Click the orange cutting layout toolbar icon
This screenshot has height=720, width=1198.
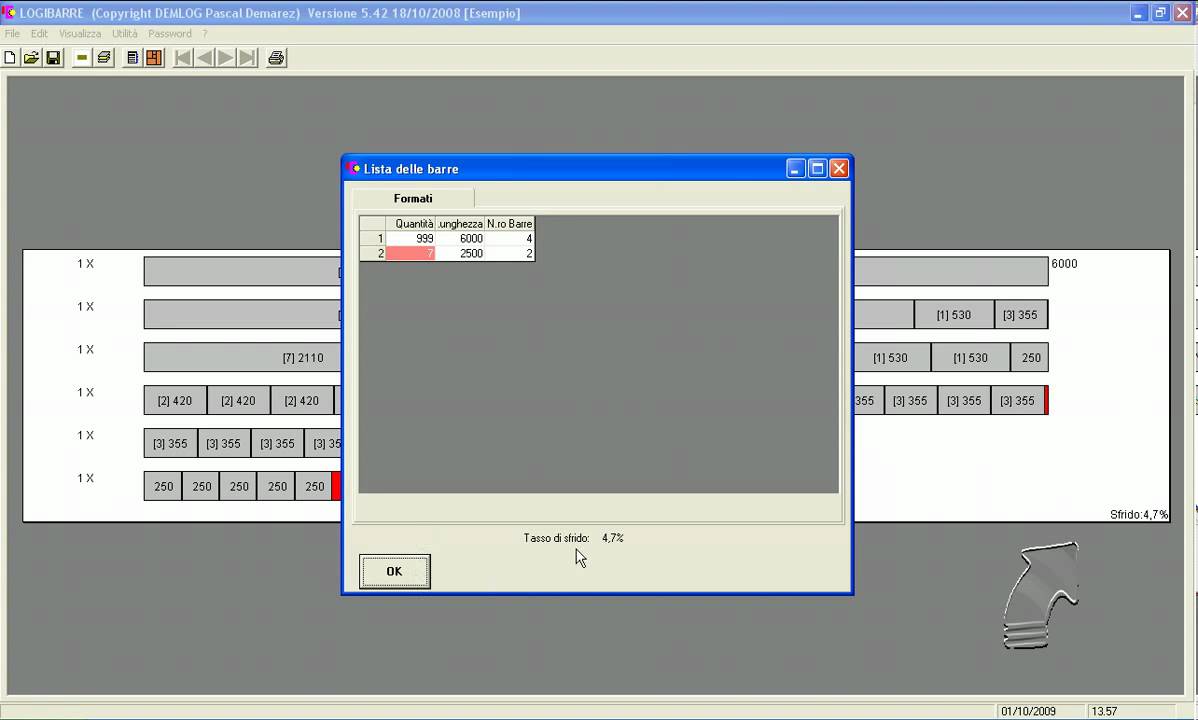(154, 58)
